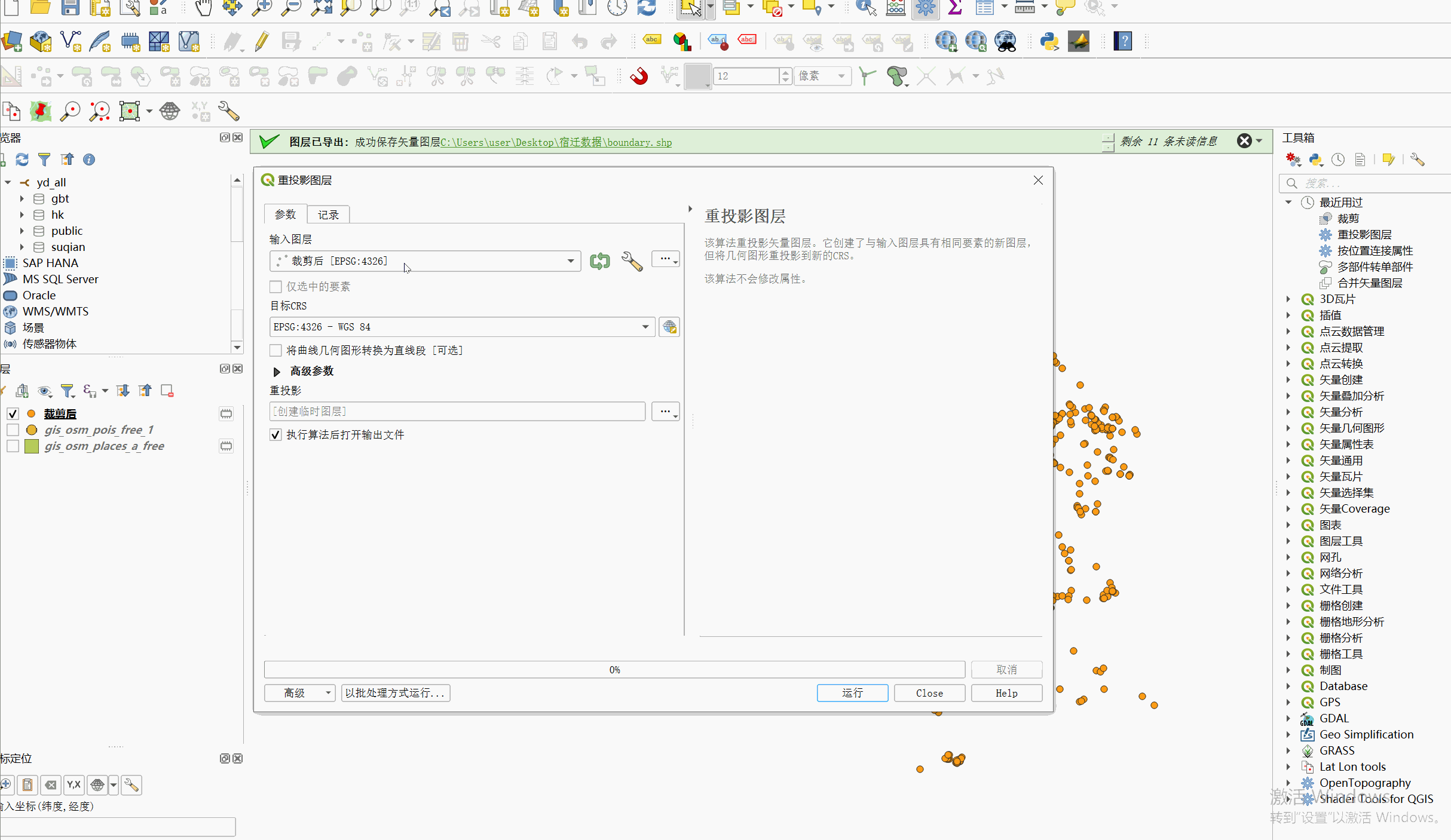Click the toolbox search field
Screen dimensions: 1451x840
1369,183
